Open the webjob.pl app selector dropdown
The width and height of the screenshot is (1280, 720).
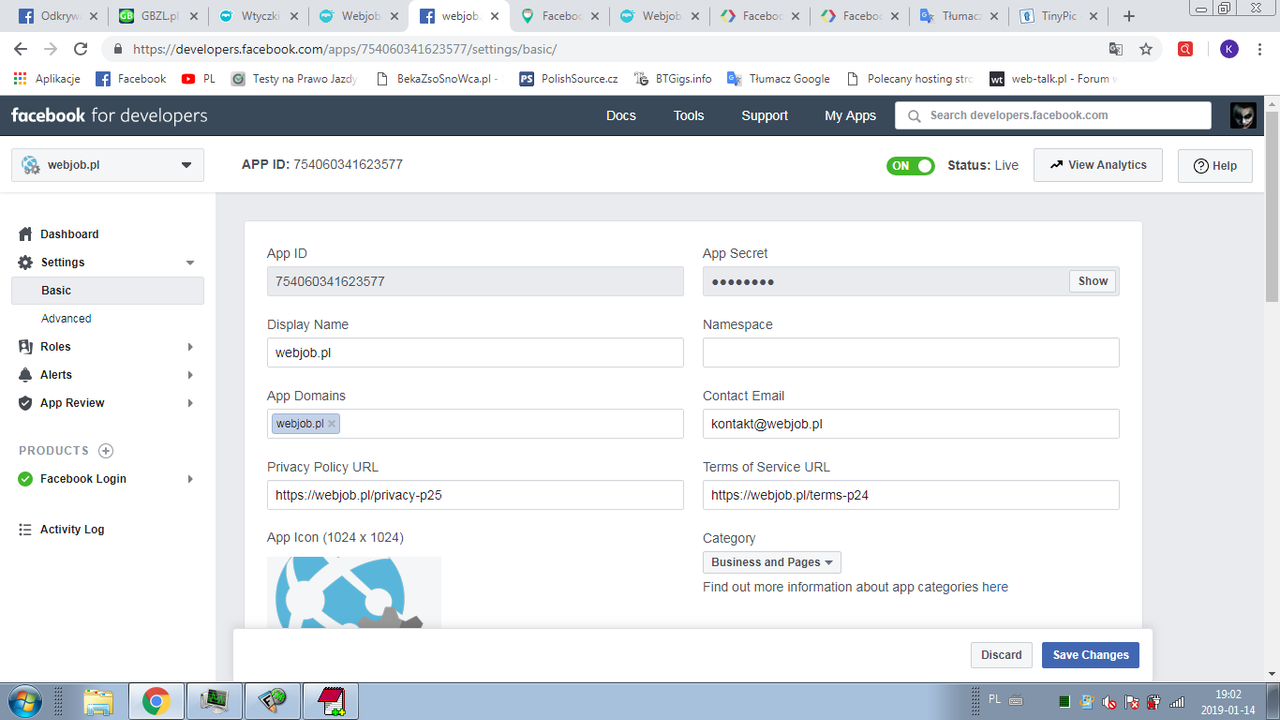pos(107,165)
